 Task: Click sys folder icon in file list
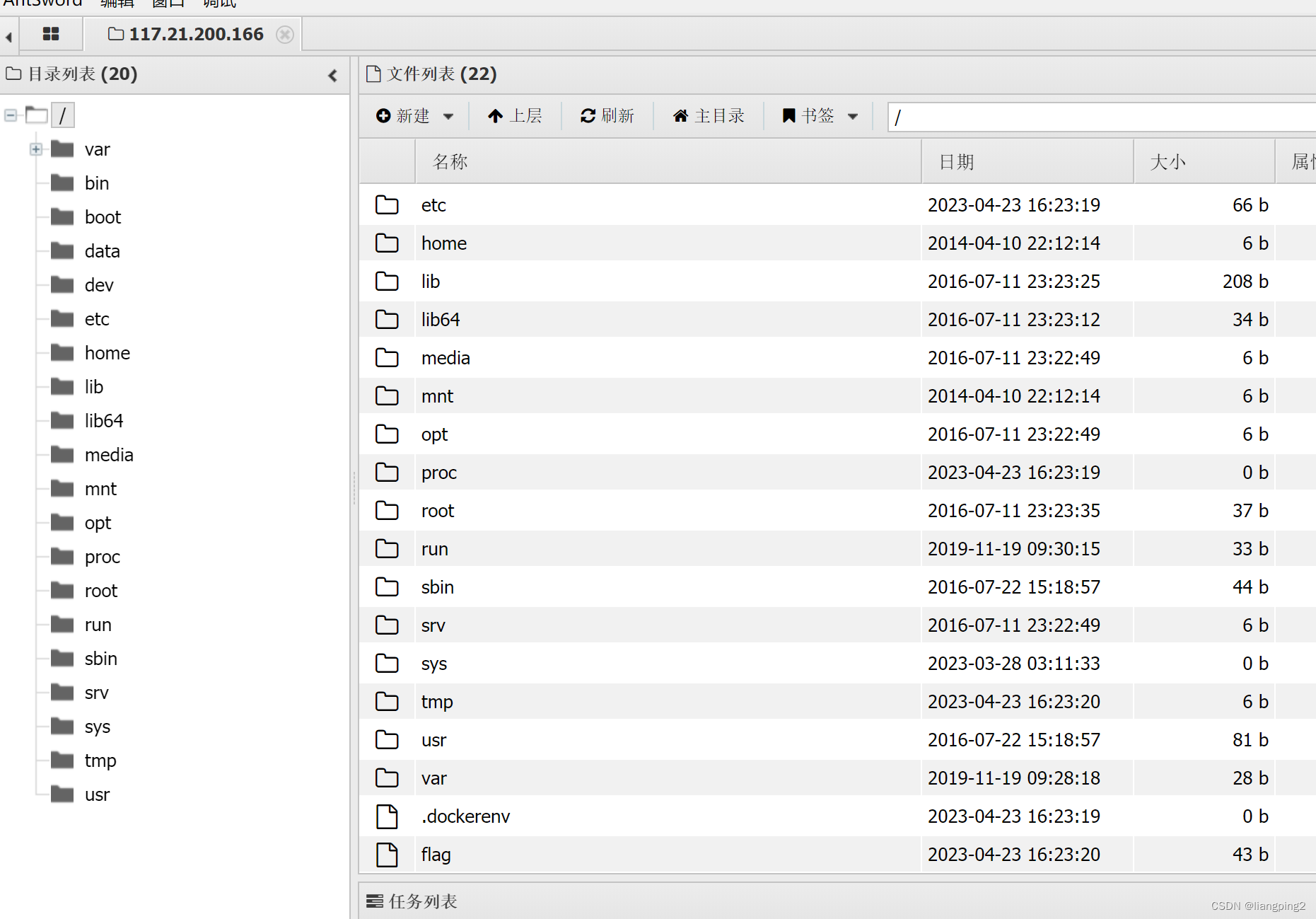(x=387, y=663)
